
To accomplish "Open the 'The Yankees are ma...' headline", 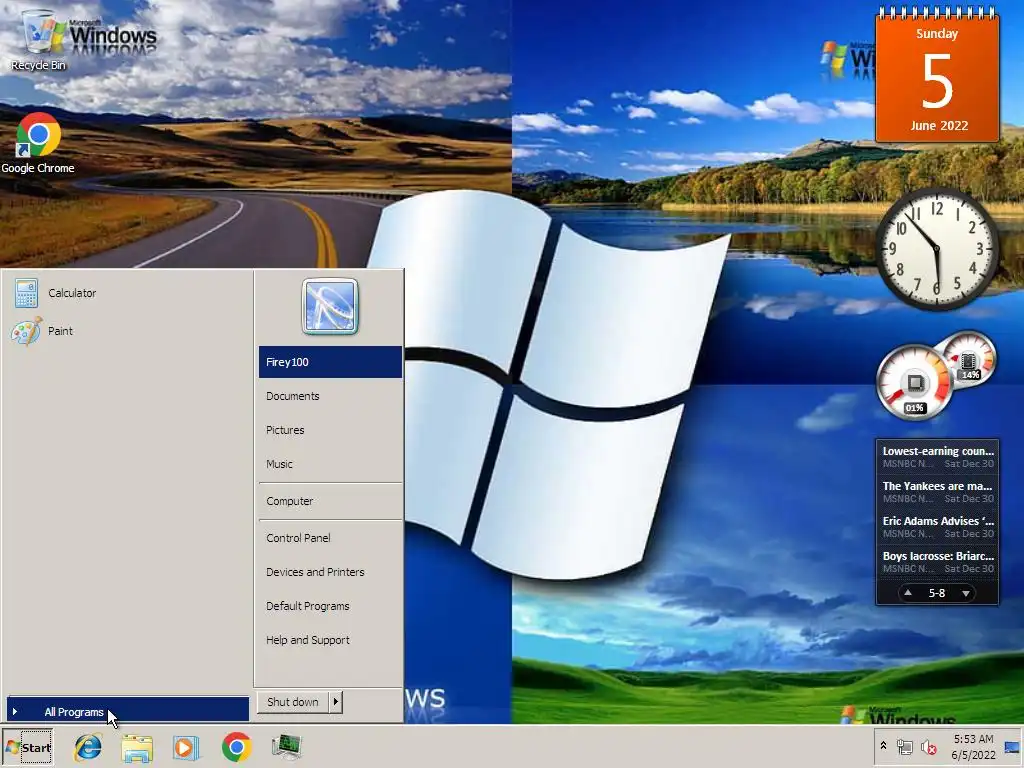I will pos(937,492).
